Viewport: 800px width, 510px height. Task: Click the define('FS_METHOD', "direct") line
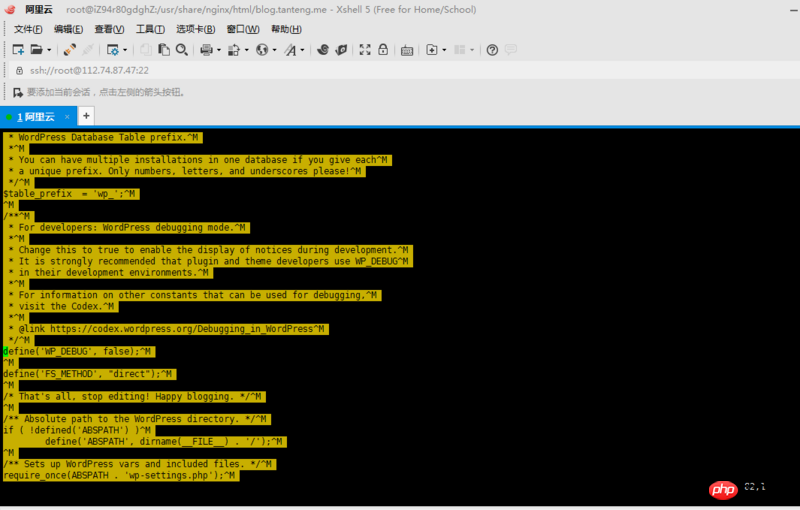(x=90, y=374)
